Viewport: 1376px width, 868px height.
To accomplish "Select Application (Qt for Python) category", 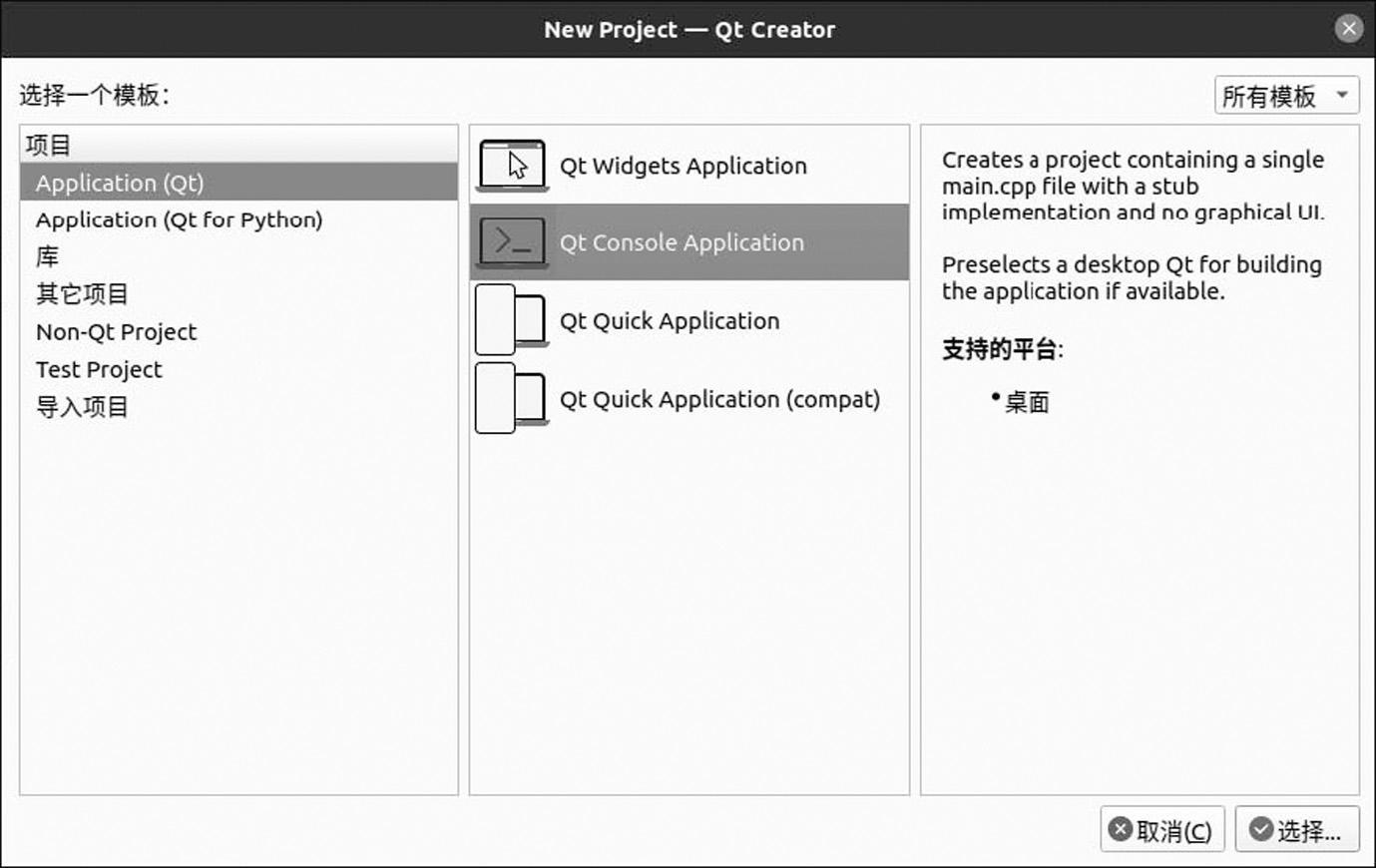I will tap(180, 220).
